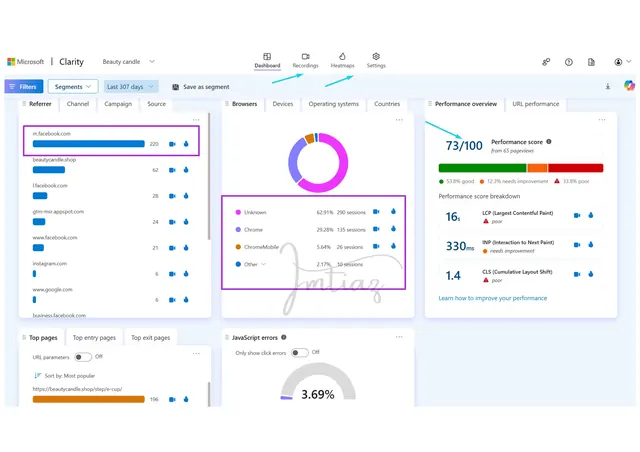Click the performance score color bar
This screenshot has height=452, width=640.
point(521,168)
